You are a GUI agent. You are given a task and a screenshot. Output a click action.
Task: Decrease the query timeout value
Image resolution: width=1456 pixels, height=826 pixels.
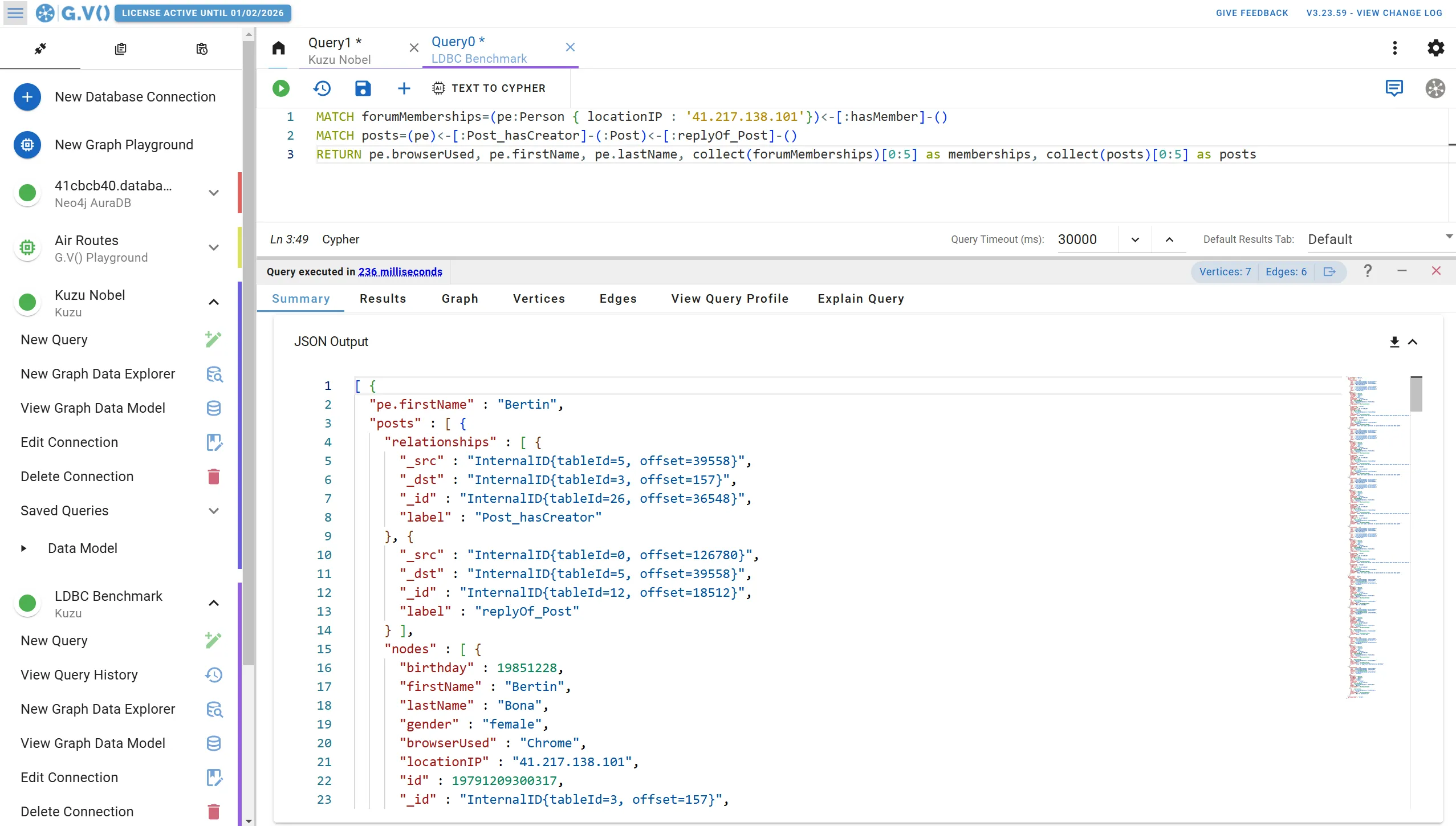coord(1134,239)
